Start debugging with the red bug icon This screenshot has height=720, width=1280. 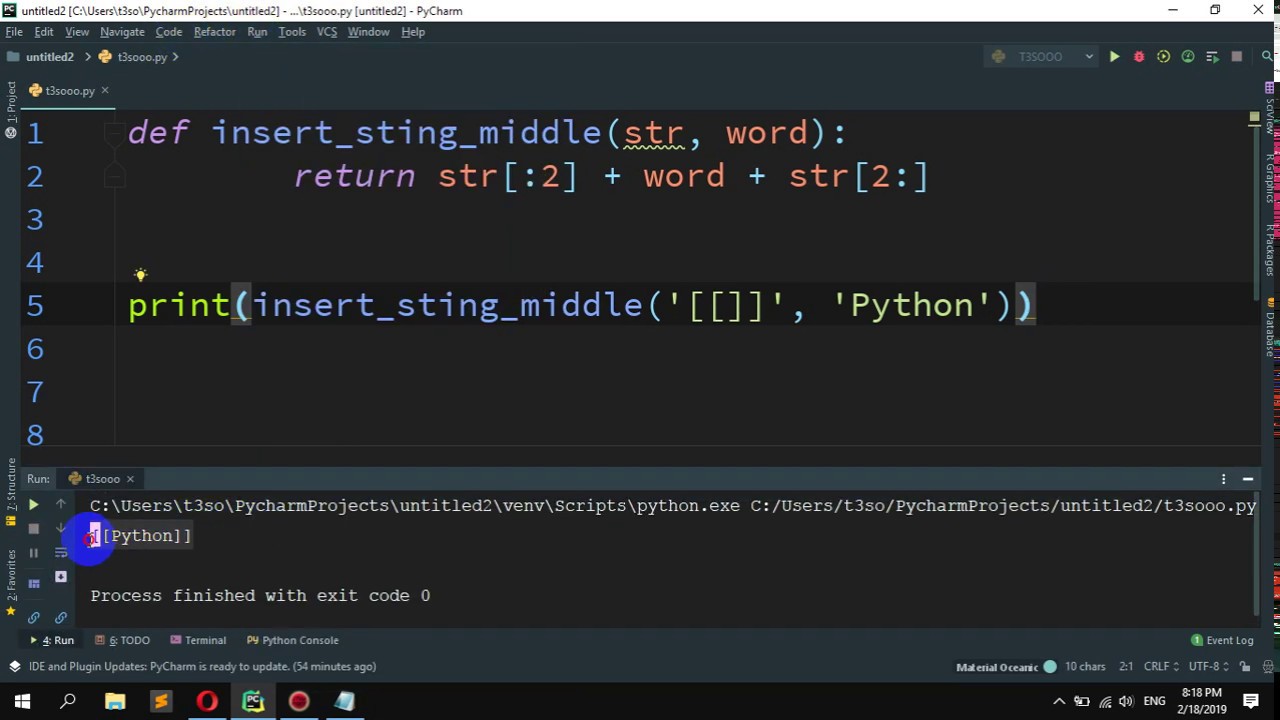coord(1139,57)
